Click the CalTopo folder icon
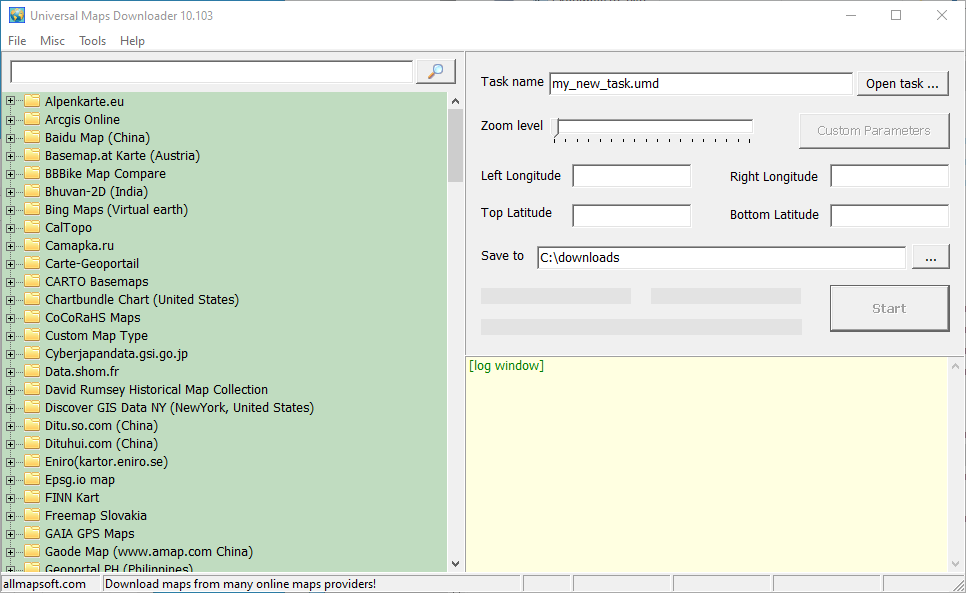 click(x=32, y=227)
